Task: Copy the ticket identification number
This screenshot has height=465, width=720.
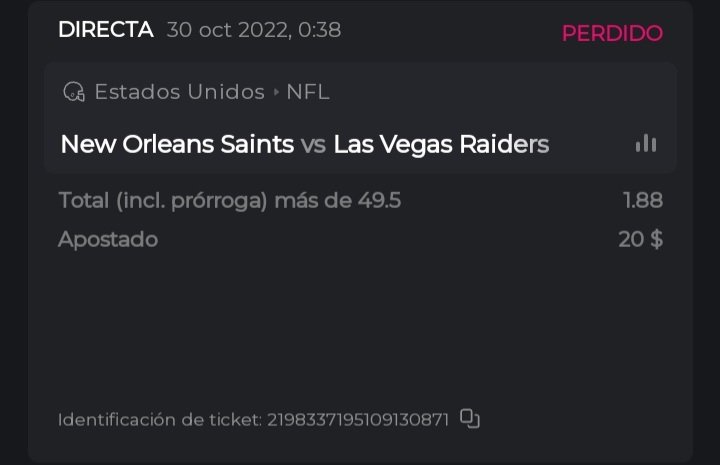Action: 469,419
